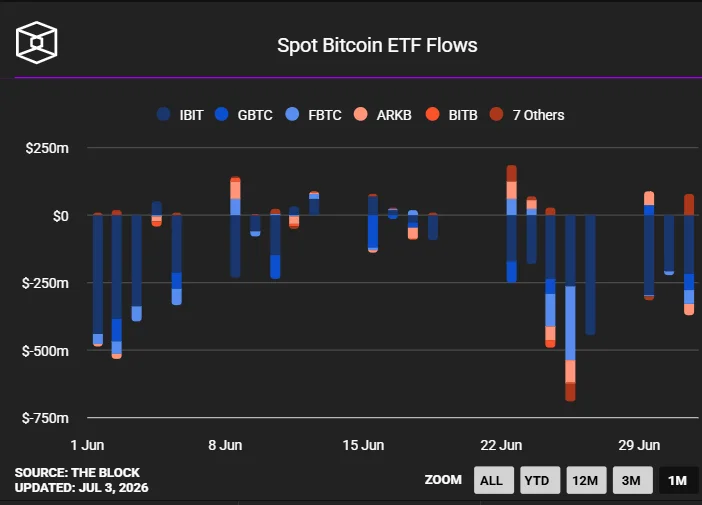Hide the FBTC series via legend
The height and width of the screenshot is (505, 702).
[x=313, y=115]
